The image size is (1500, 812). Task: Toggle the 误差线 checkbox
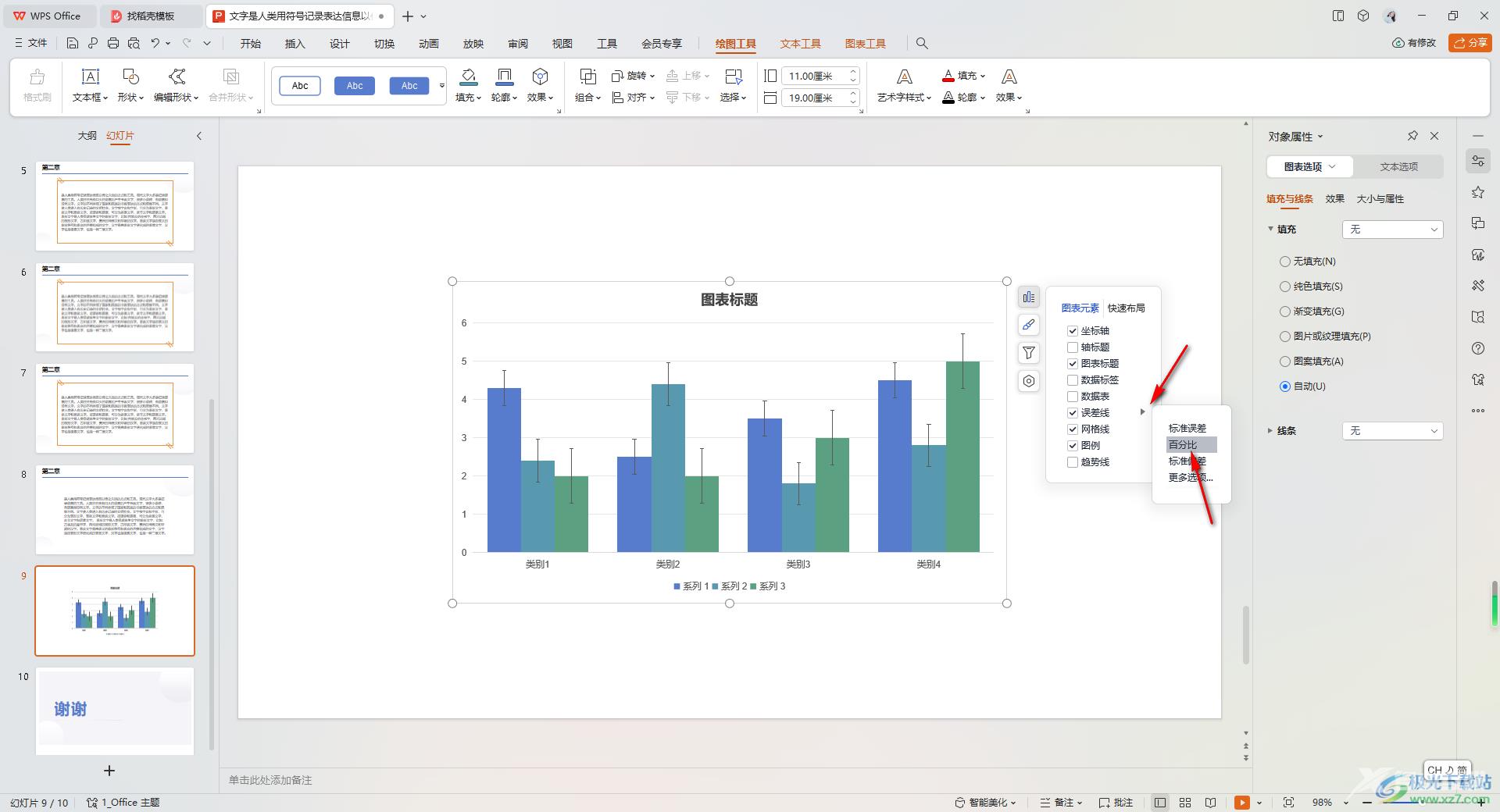click(1073, 413)
